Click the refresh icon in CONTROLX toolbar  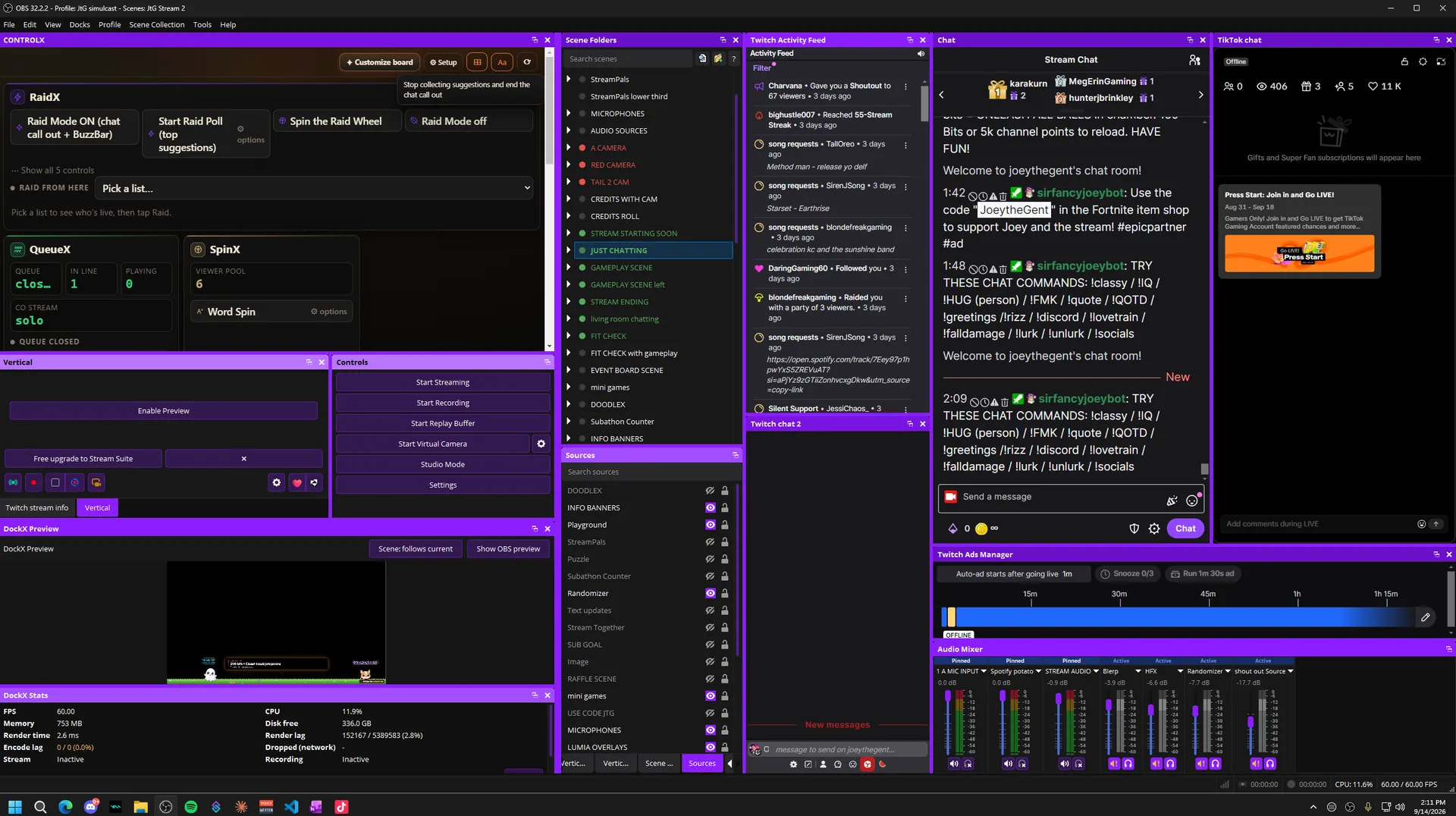click(527, 62)
